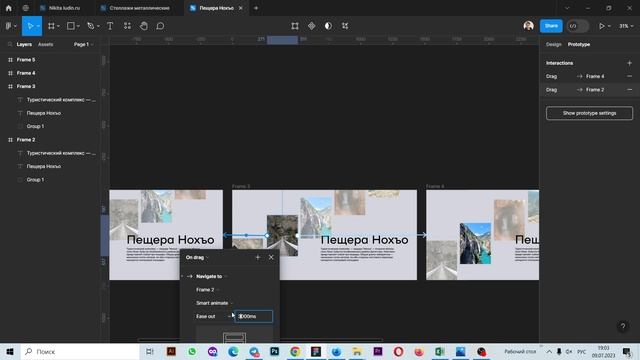The height and width of the screenshot is (360, 640).
Task: Open the Ease out easing dropdown
Action: click(x=213, y=316)
